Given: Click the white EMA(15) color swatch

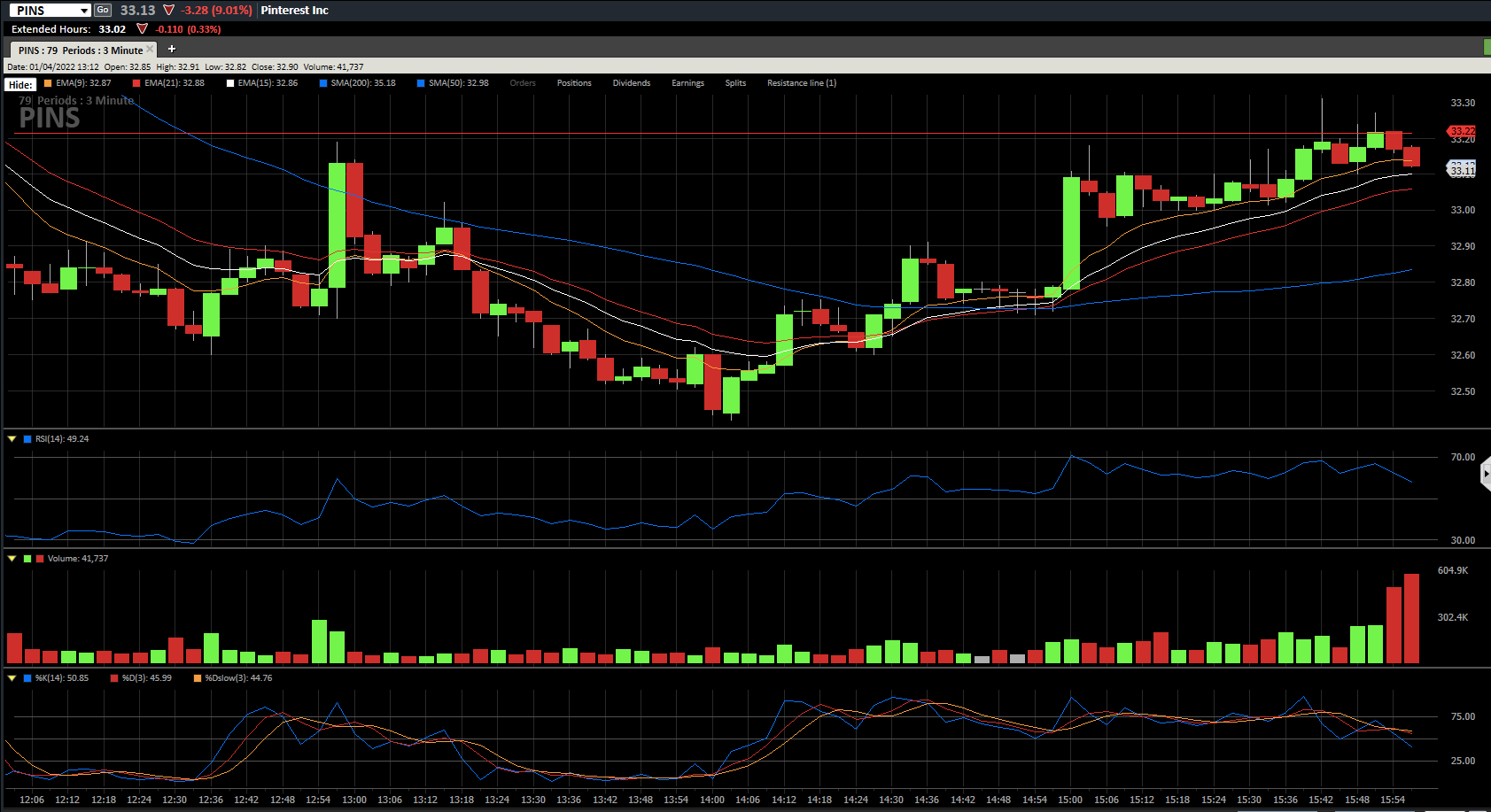Looking at the screenshot, I should coord(230,83).
